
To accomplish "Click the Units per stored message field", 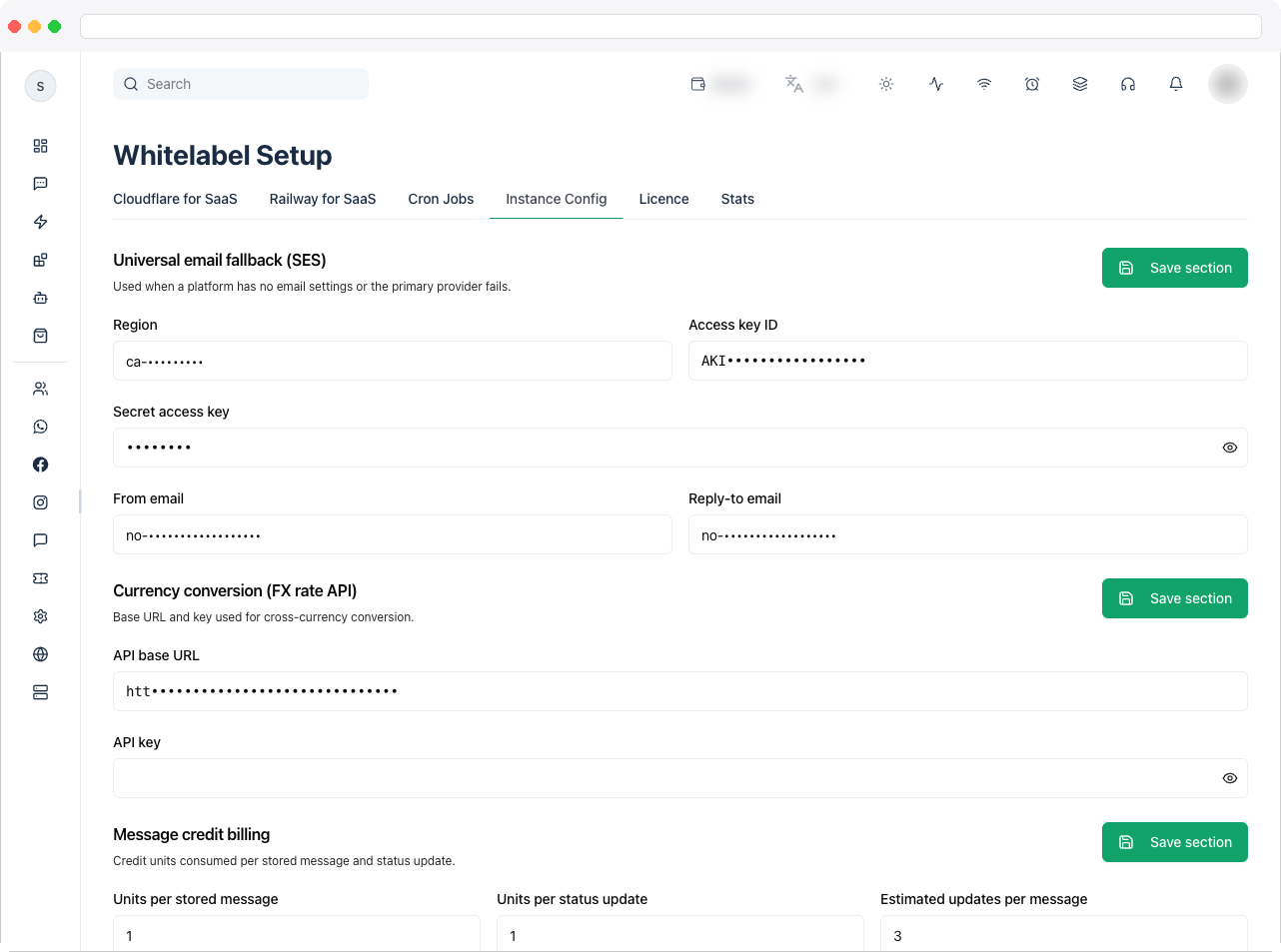I will (297, 934).
